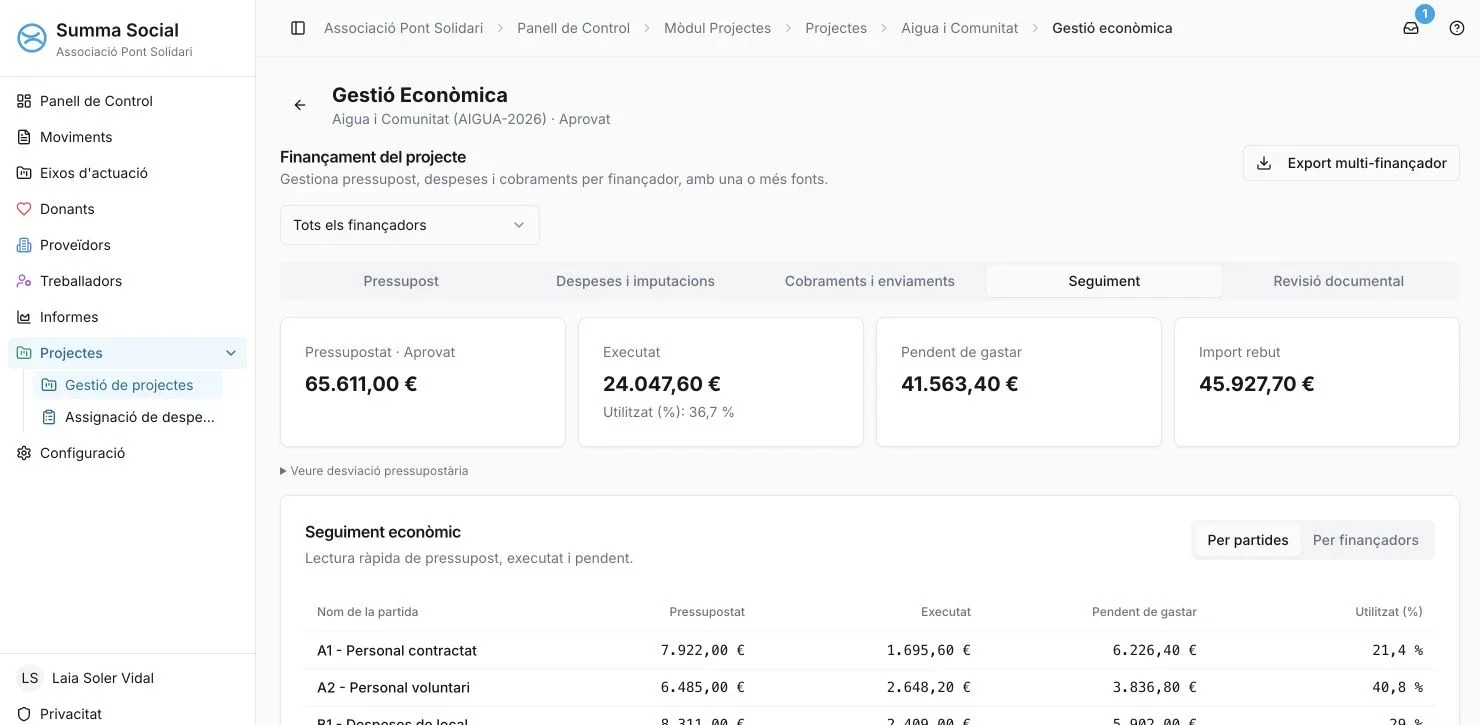Select Gestió de projectes tree item
Screen dimensions: 1480x725
(x=128, y=385)
